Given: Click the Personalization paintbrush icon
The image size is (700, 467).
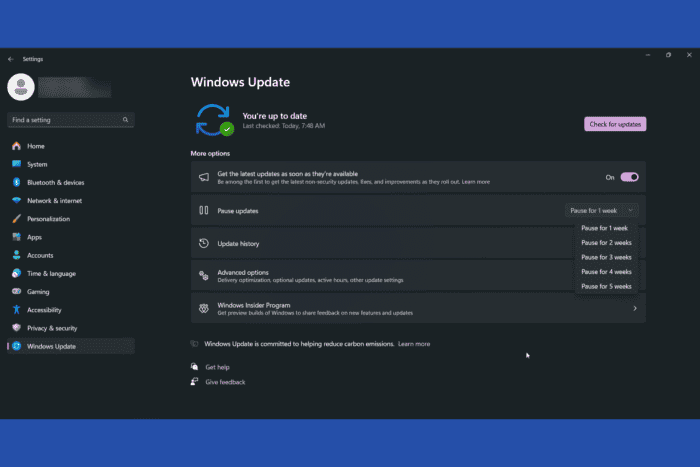Looking at the screenshot, I should pos(17,219).
